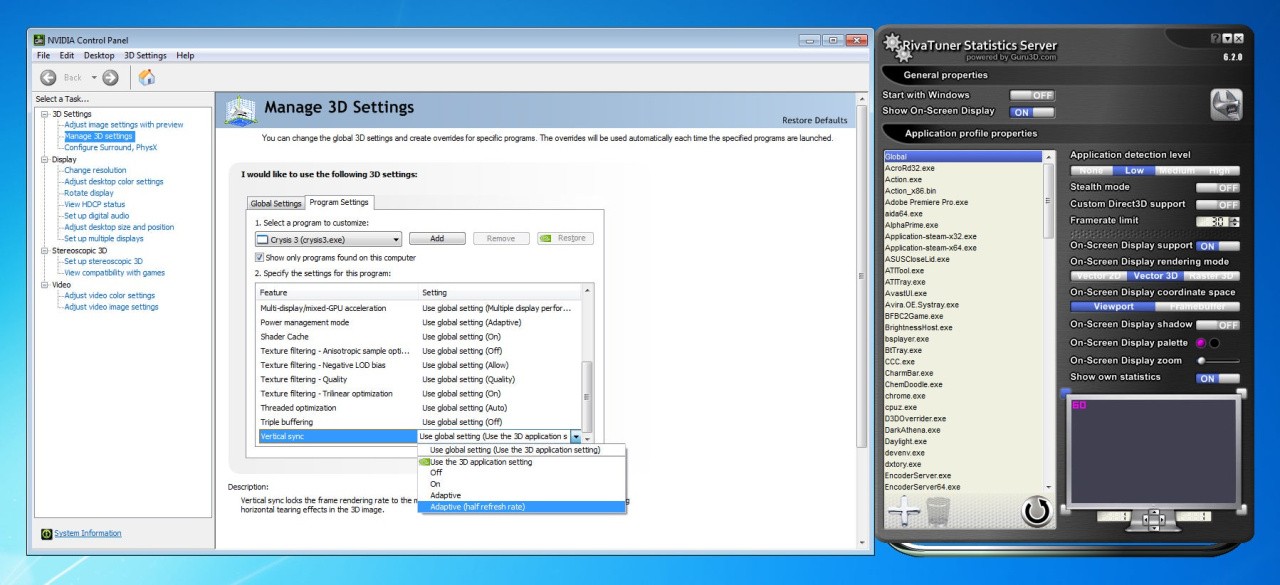
Task: Click Restore Defaults link
Action: click(814, 120)
